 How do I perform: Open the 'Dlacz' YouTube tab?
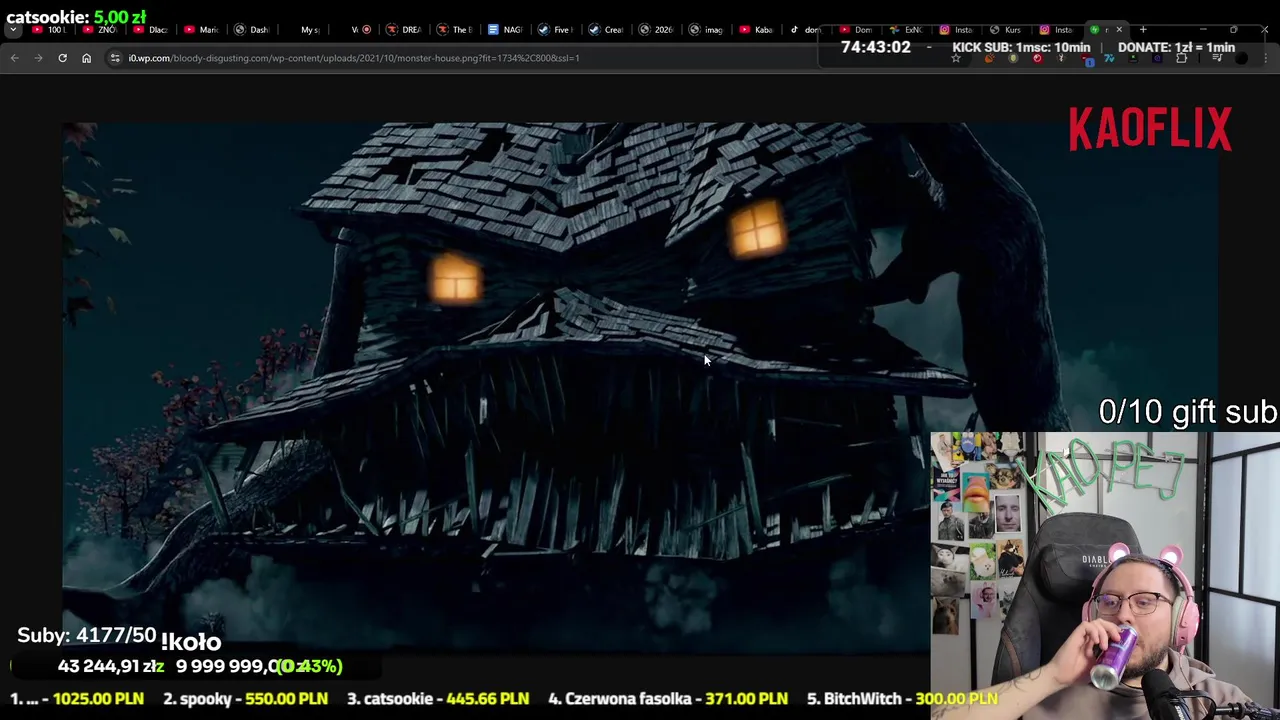pos(151,30)
